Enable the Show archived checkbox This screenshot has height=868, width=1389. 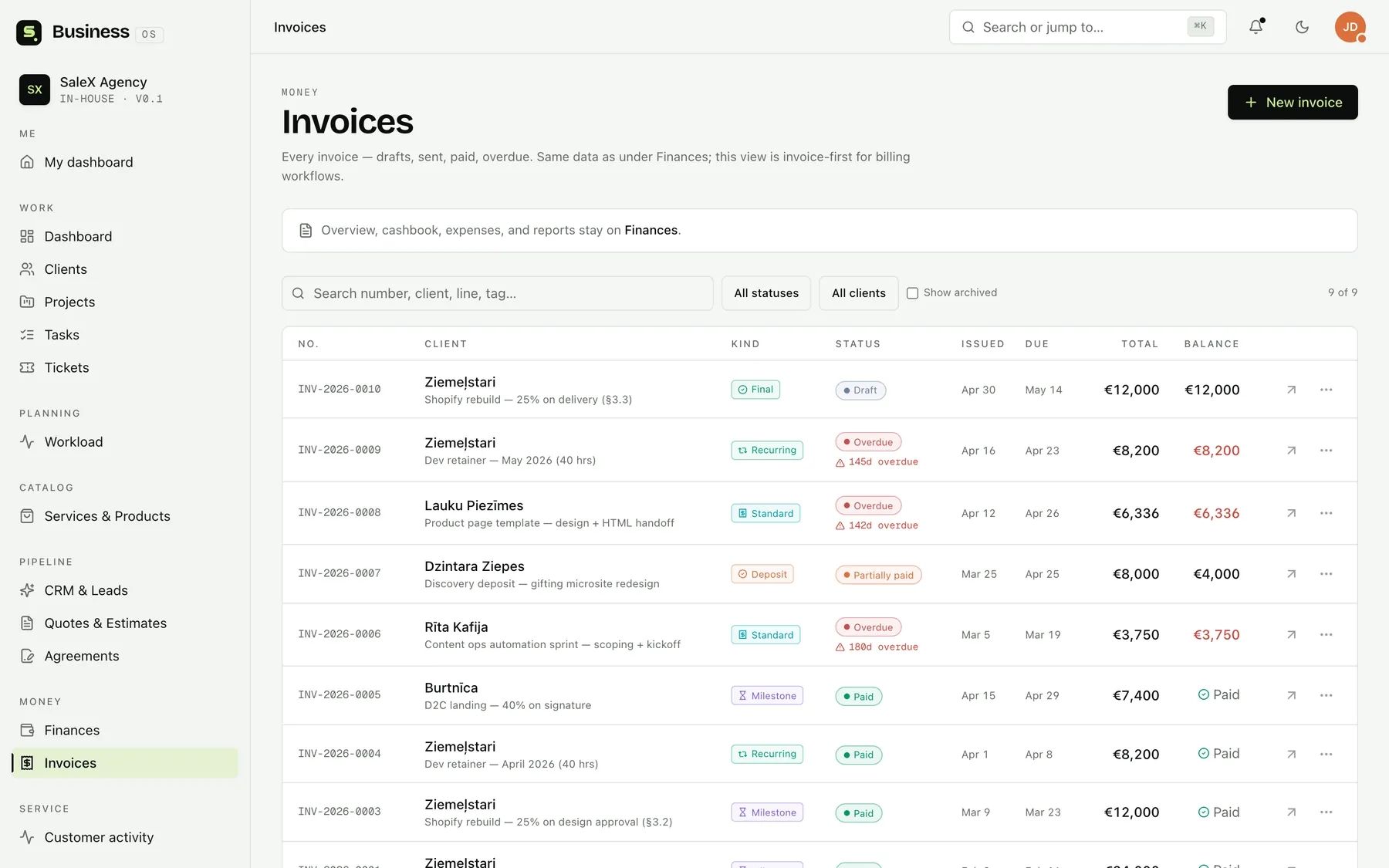(912, 293)
